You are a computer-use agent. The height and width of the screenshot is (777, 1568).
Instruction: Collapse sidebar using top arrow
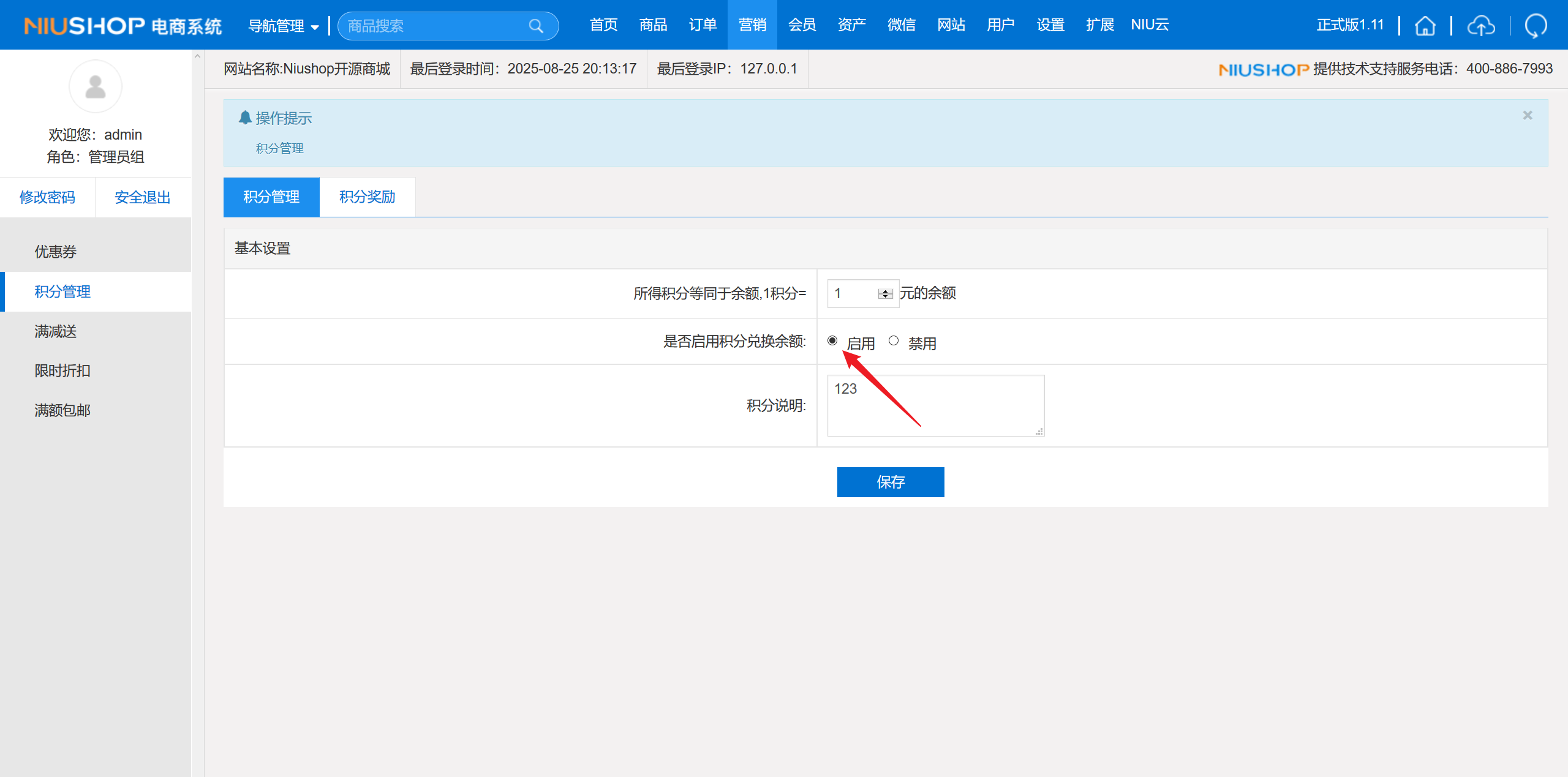197,56
